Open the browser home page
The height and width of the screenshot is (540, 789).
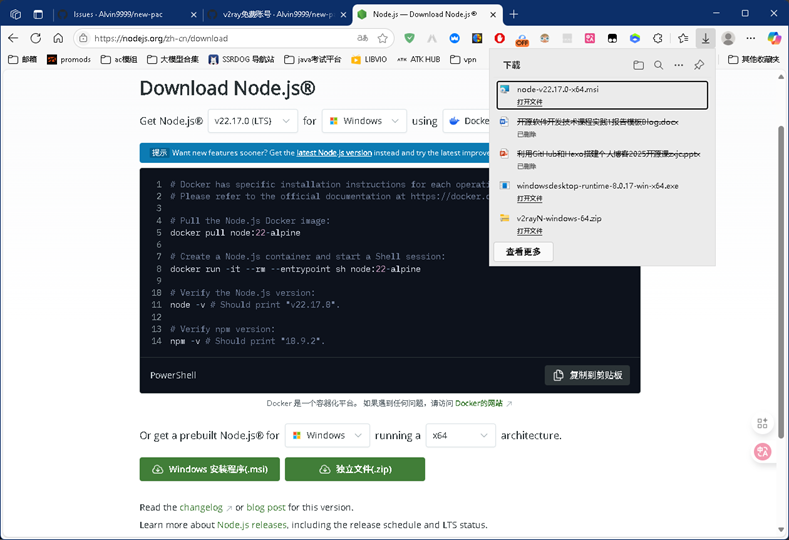pos(58,38)
